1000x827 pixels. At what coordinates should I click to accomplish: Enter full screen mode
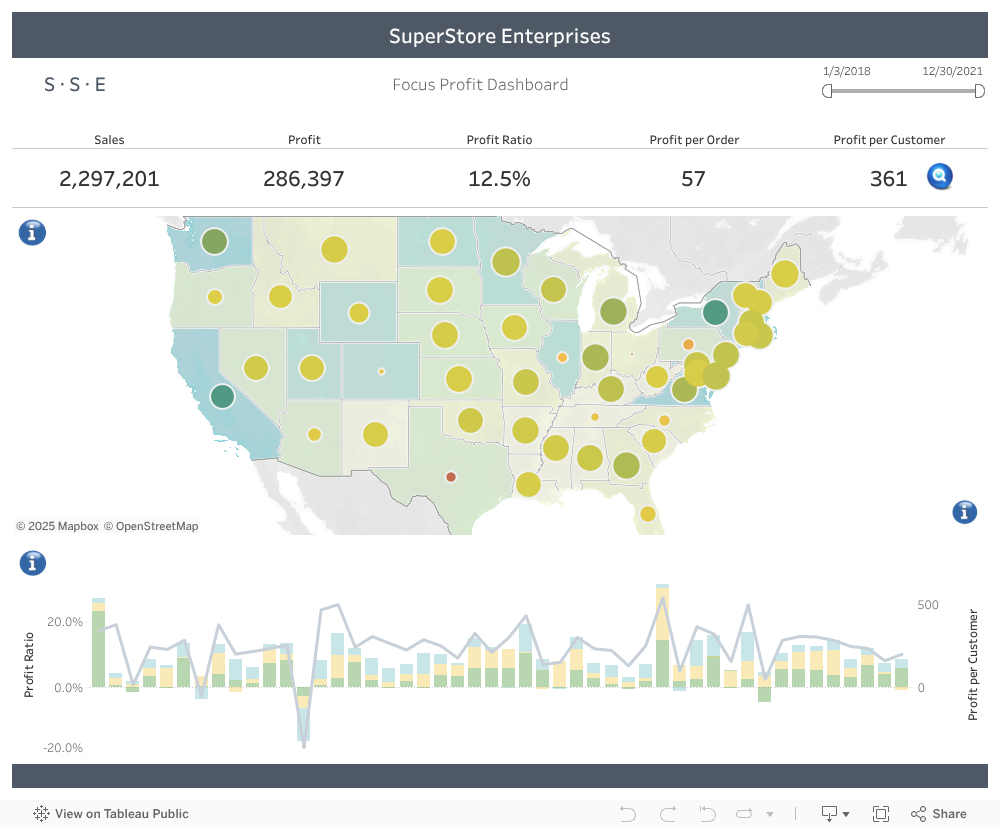coord(881,813)
